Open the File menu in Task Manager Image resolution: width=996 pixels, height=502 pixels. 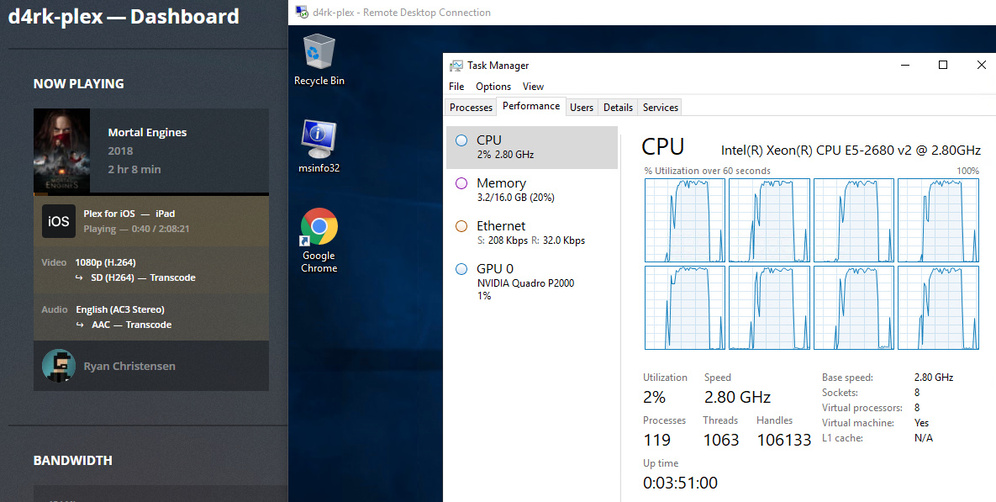[456, 86]
